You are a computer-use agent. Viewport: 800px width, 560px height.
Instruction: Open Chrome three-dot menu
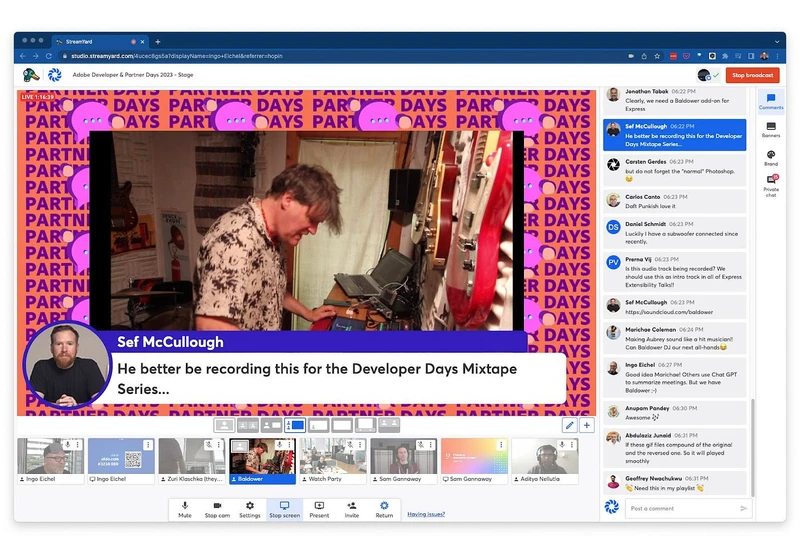[x=777, y=56]
